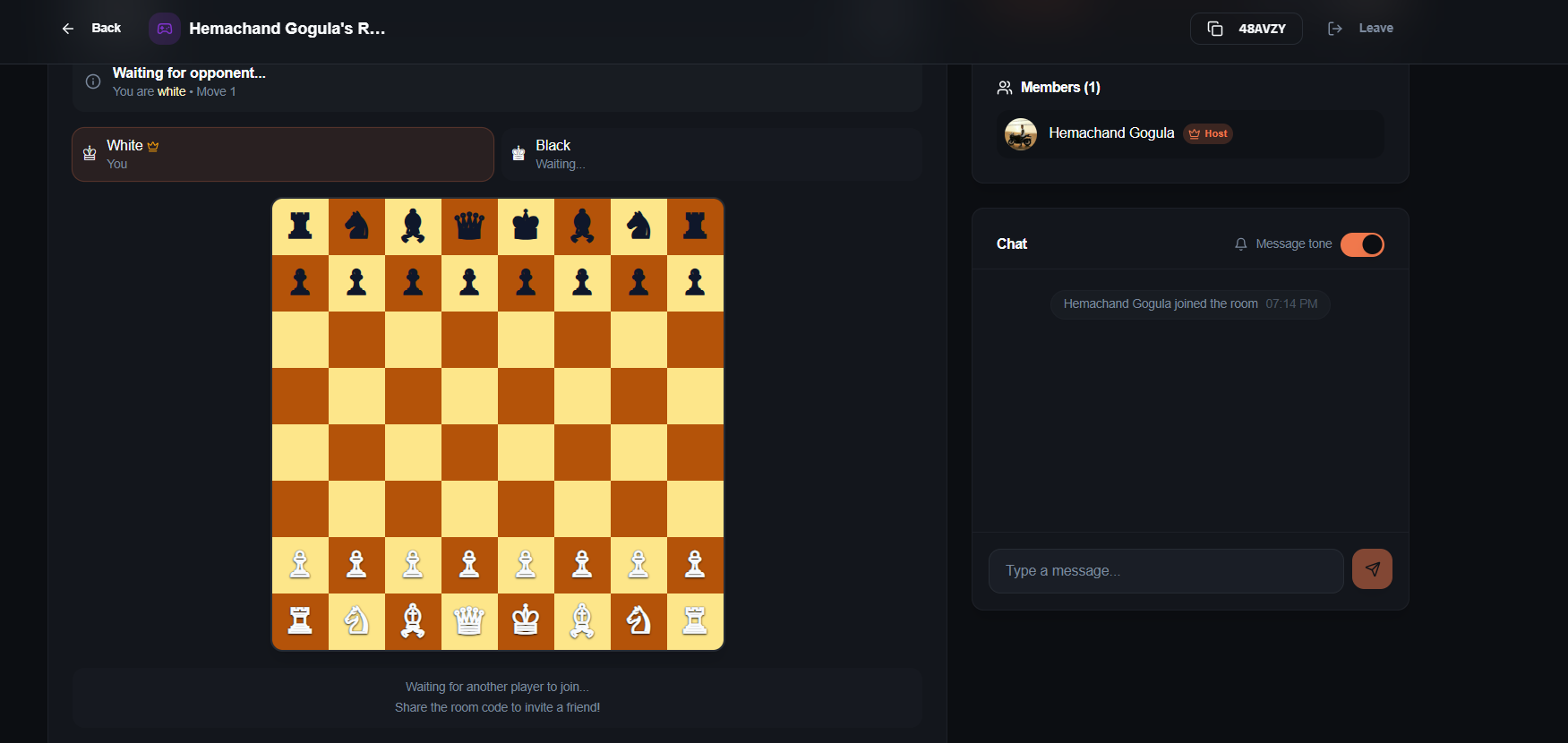Click the black king icon on Black card
The width and height of the screenshot is (1568, 743).
[x=518, y=153]
